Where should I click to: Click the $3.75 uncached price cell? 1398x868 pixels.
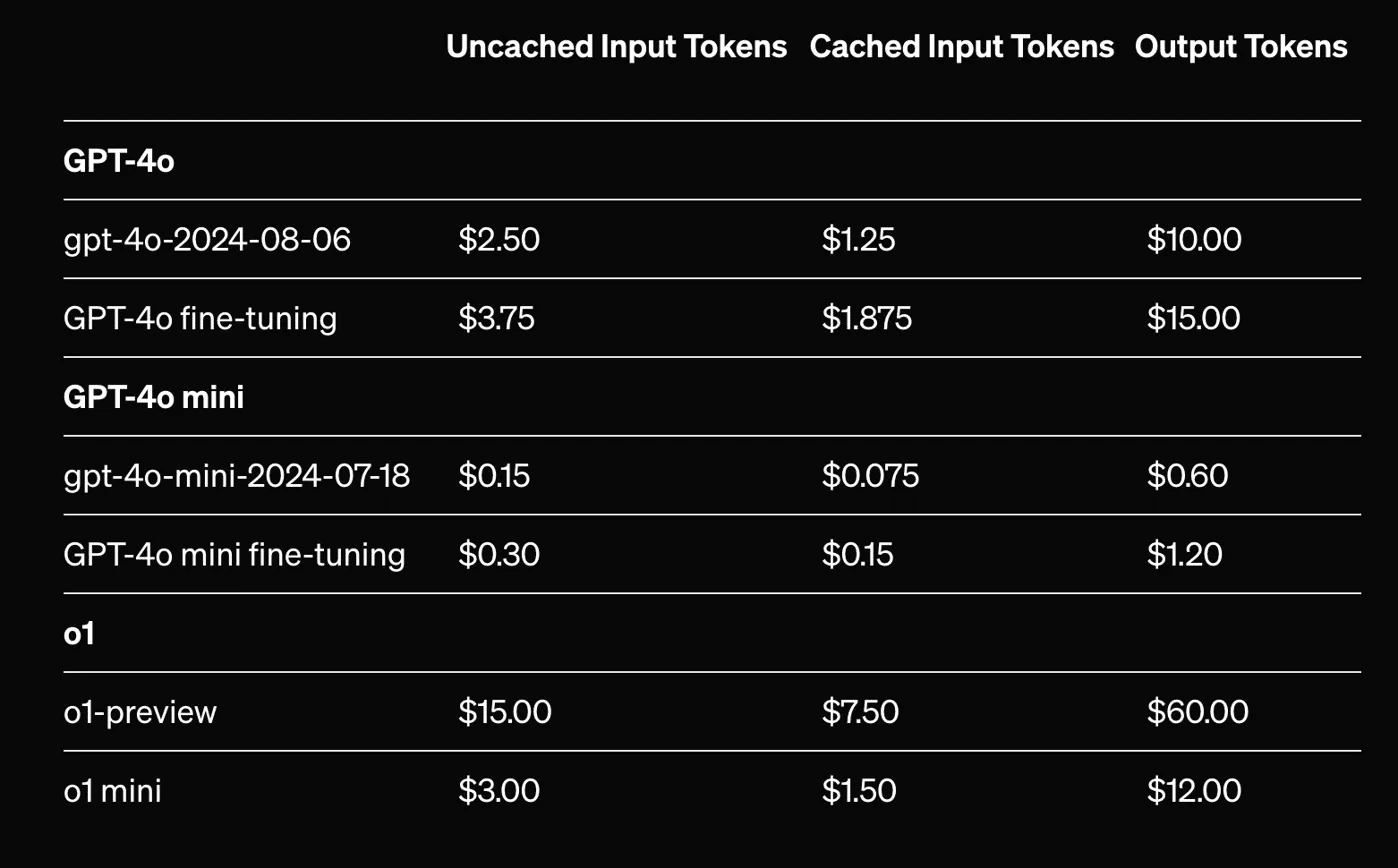[x=496, y=318]
